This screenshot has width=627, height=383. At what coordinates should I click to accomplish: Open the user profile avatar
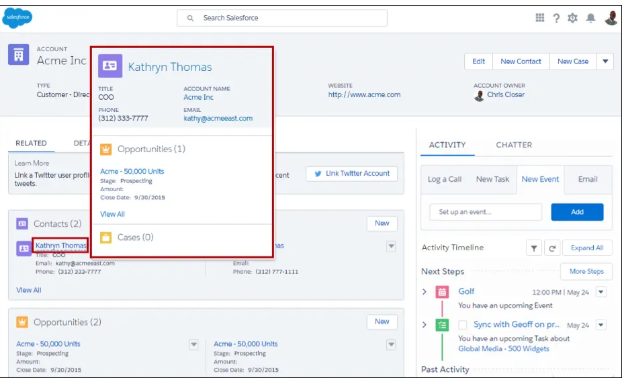(611, 18)
